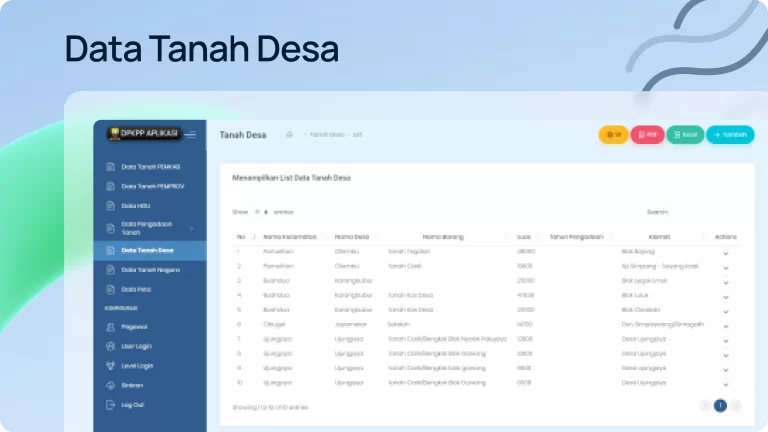Image resolution: width=768 pixels, height=432 pixels.
Task: Export the list with the Excel button
Action: [x=685, y=135]
